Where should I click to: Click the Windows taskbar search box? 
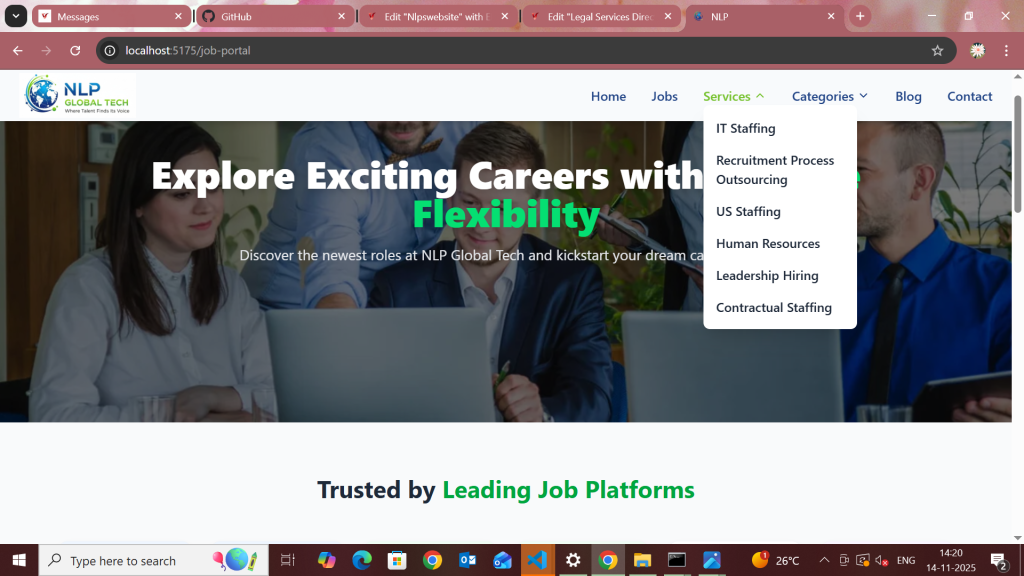coord(153,560)
